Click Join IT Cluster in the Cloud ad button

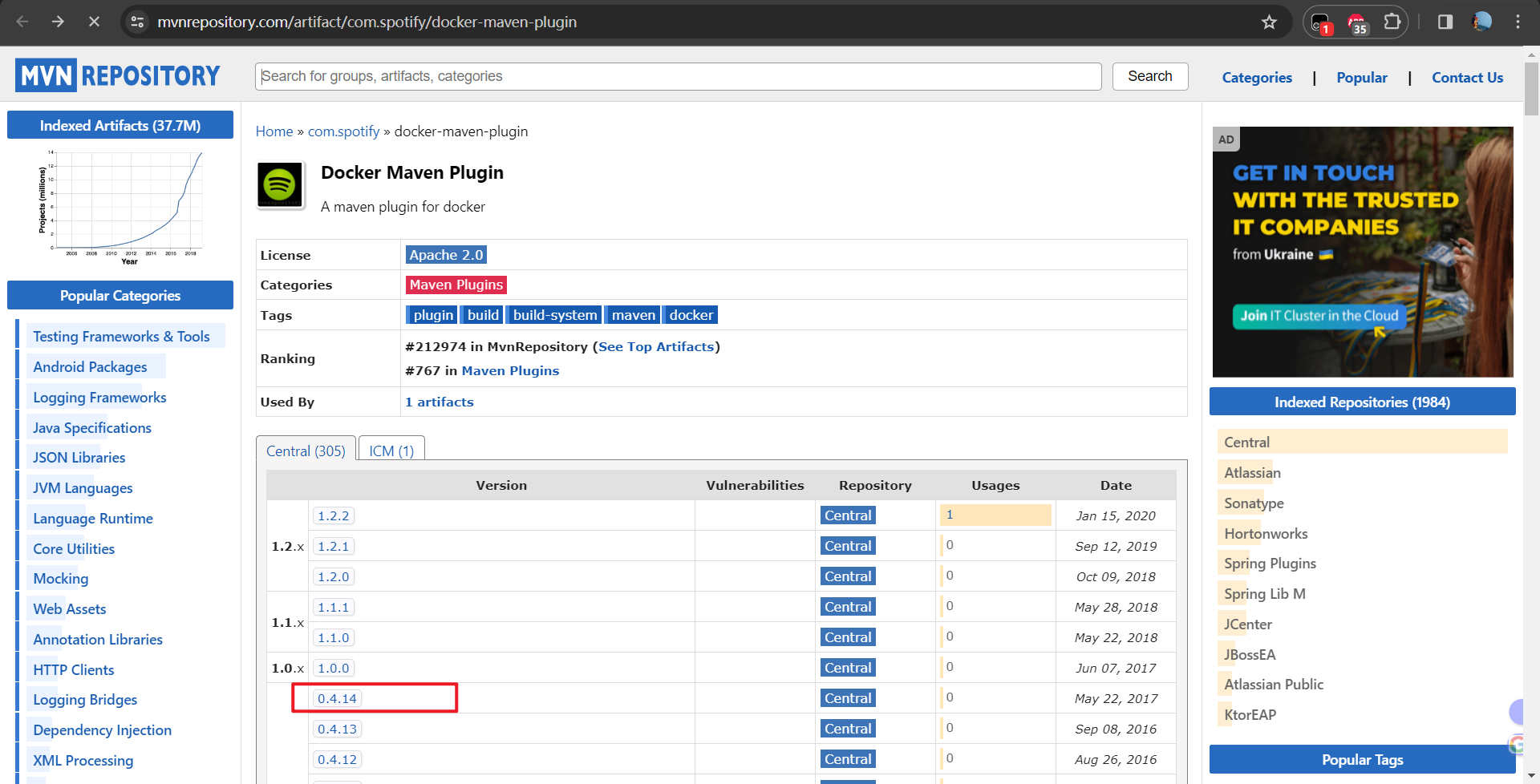[x=1319, y=316]
